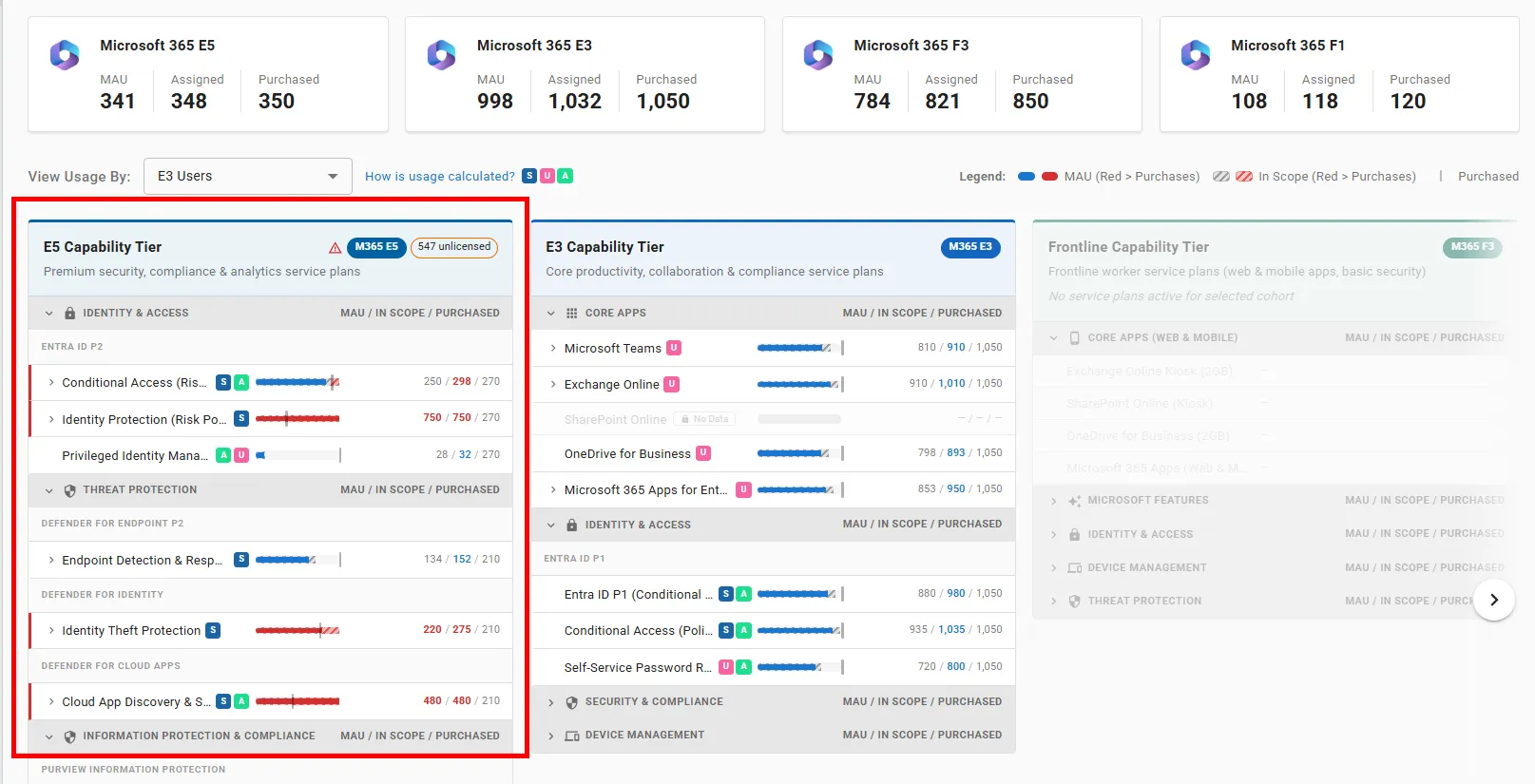Collapse the E3 Core Apps section

(551, 313)
